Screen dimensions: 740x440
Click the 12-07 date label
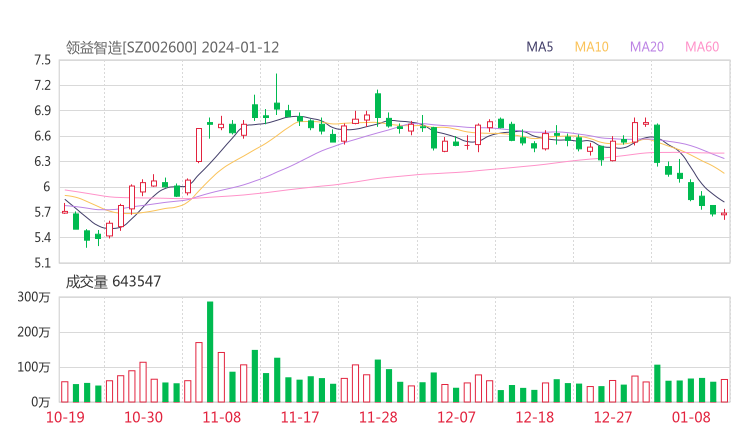pyautogui.click(x=456, y=417)
